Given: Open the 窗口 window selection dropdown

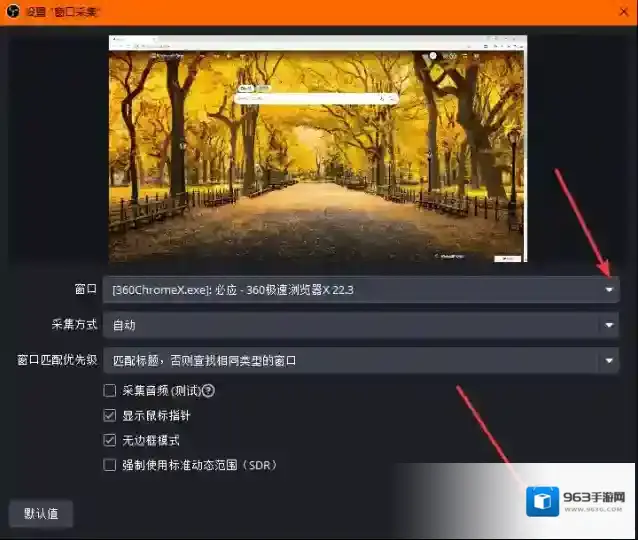Looking at the screenshot, I should (x=361, y=290).
